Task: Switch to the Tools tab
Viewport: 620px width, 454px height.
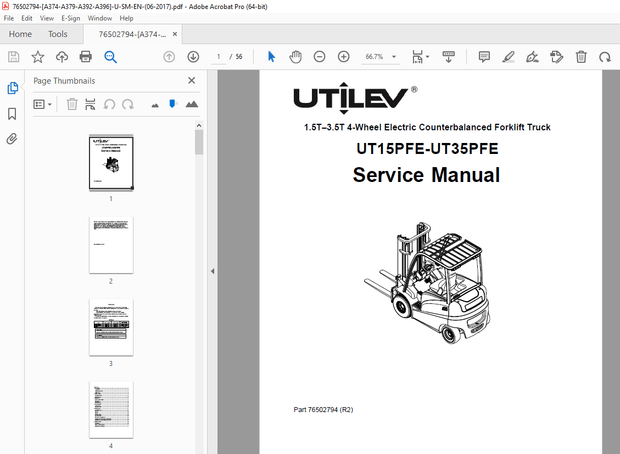Action: 58,34
